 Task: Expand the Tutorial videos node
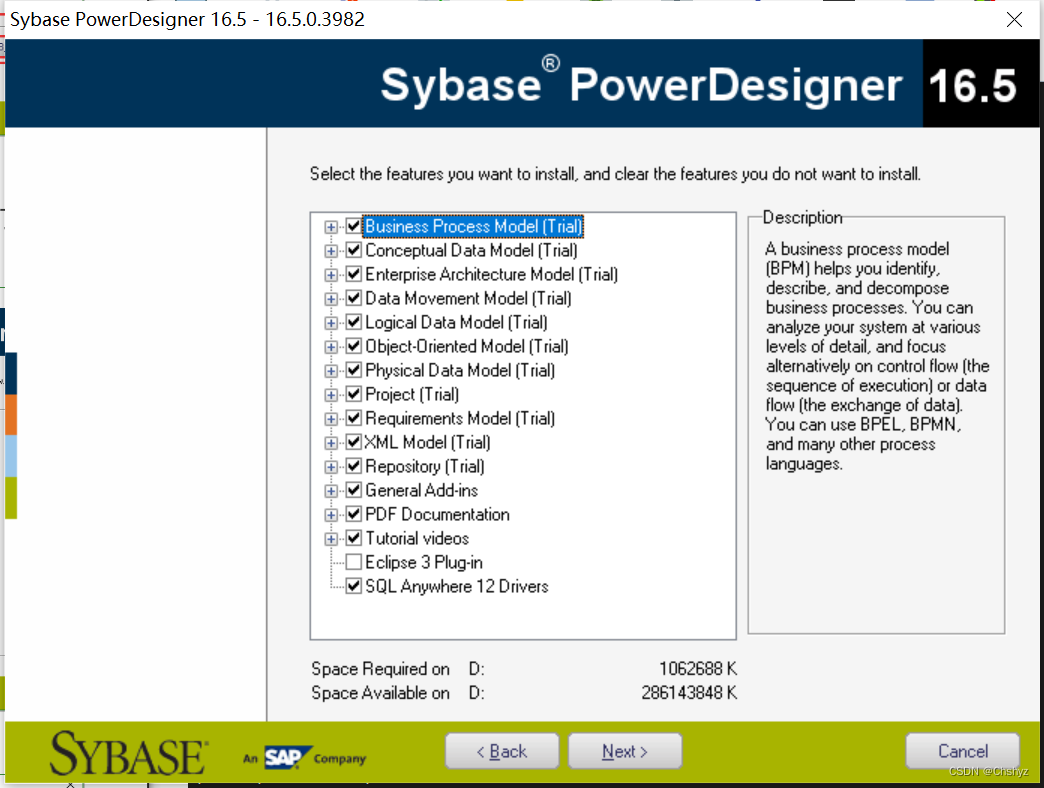click(331, 538)
